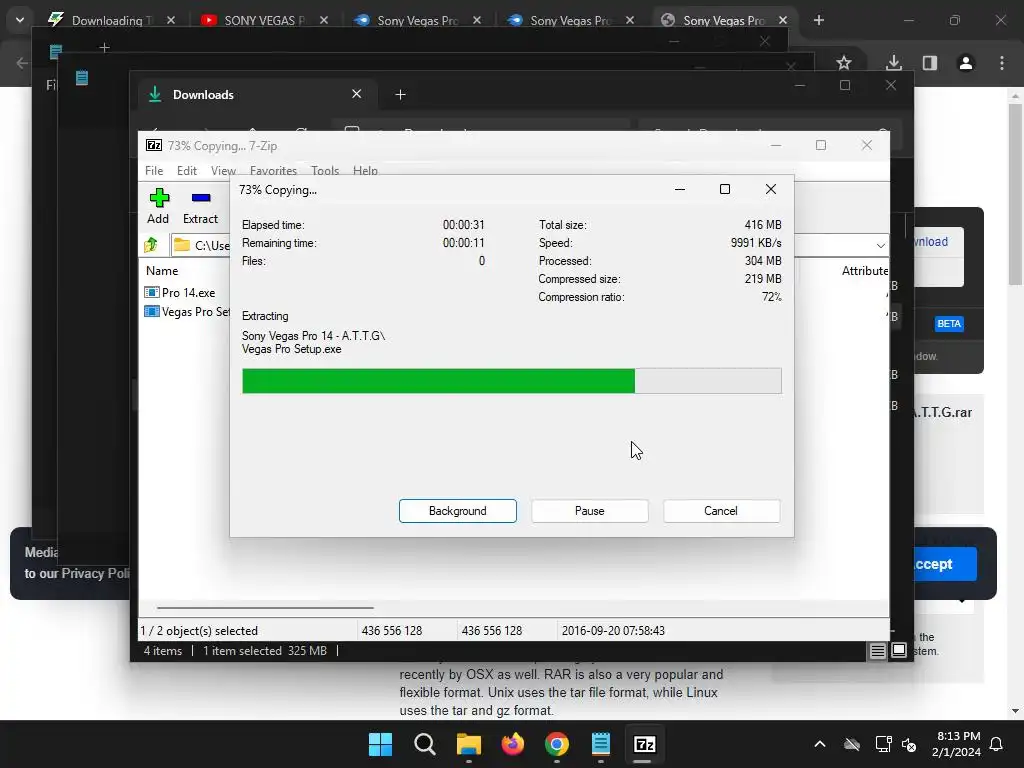1024x768 pixels.
Task: Open Firefox from the taskbar
Action: tap(513, 744)
